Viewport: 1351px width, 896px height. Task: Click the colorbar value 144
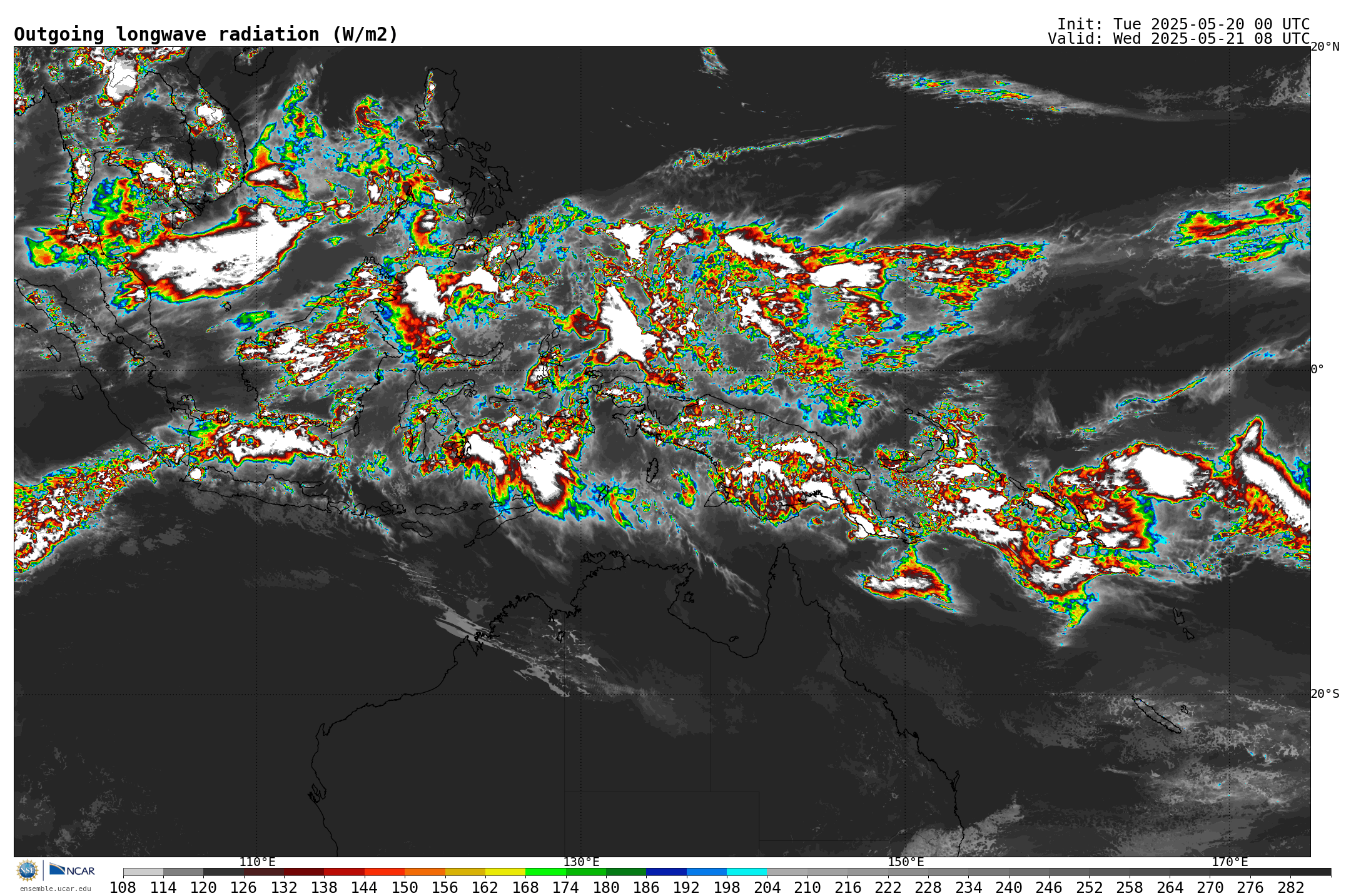point(365,888)
